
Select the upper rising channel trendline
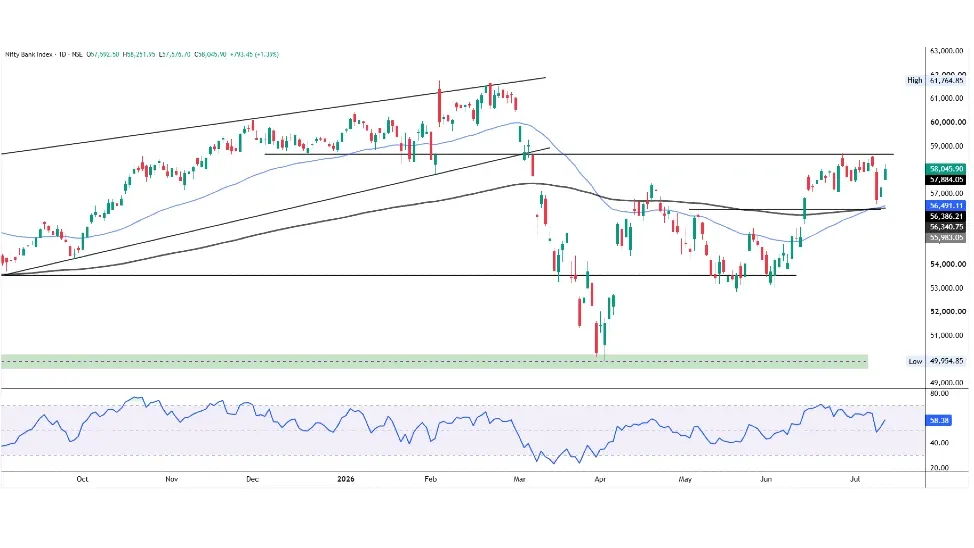point(273,116)
